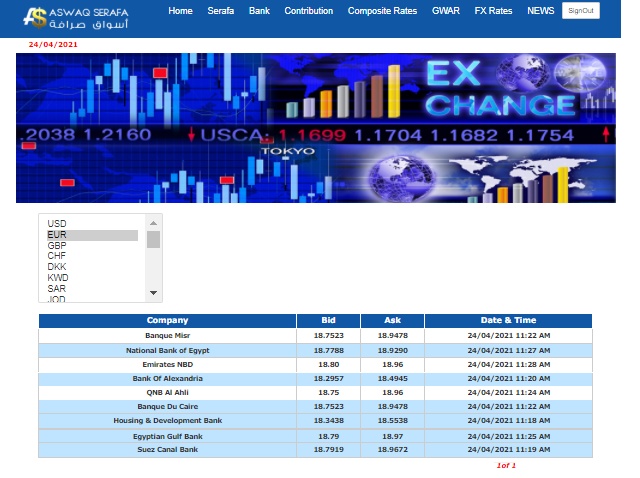Choose GBP from the currency list
640x478 pixels.
pos(92,246)
